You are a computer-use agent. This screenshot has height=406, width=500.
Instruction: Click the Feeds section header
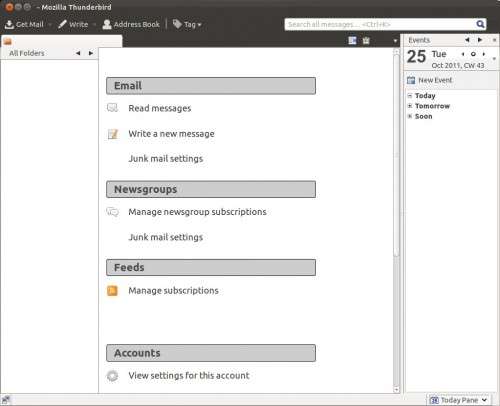pyautogui.click(x=211, y=268)
